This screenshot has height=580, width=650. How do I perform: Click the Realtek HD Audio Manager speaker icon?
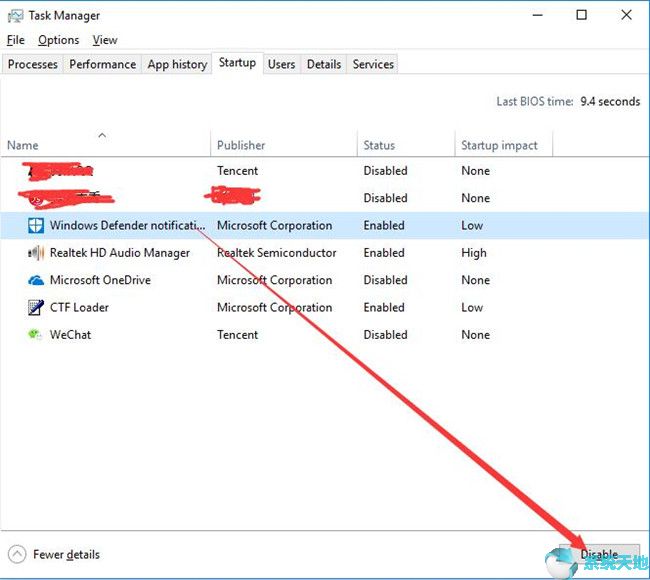(x=35, y=253)
